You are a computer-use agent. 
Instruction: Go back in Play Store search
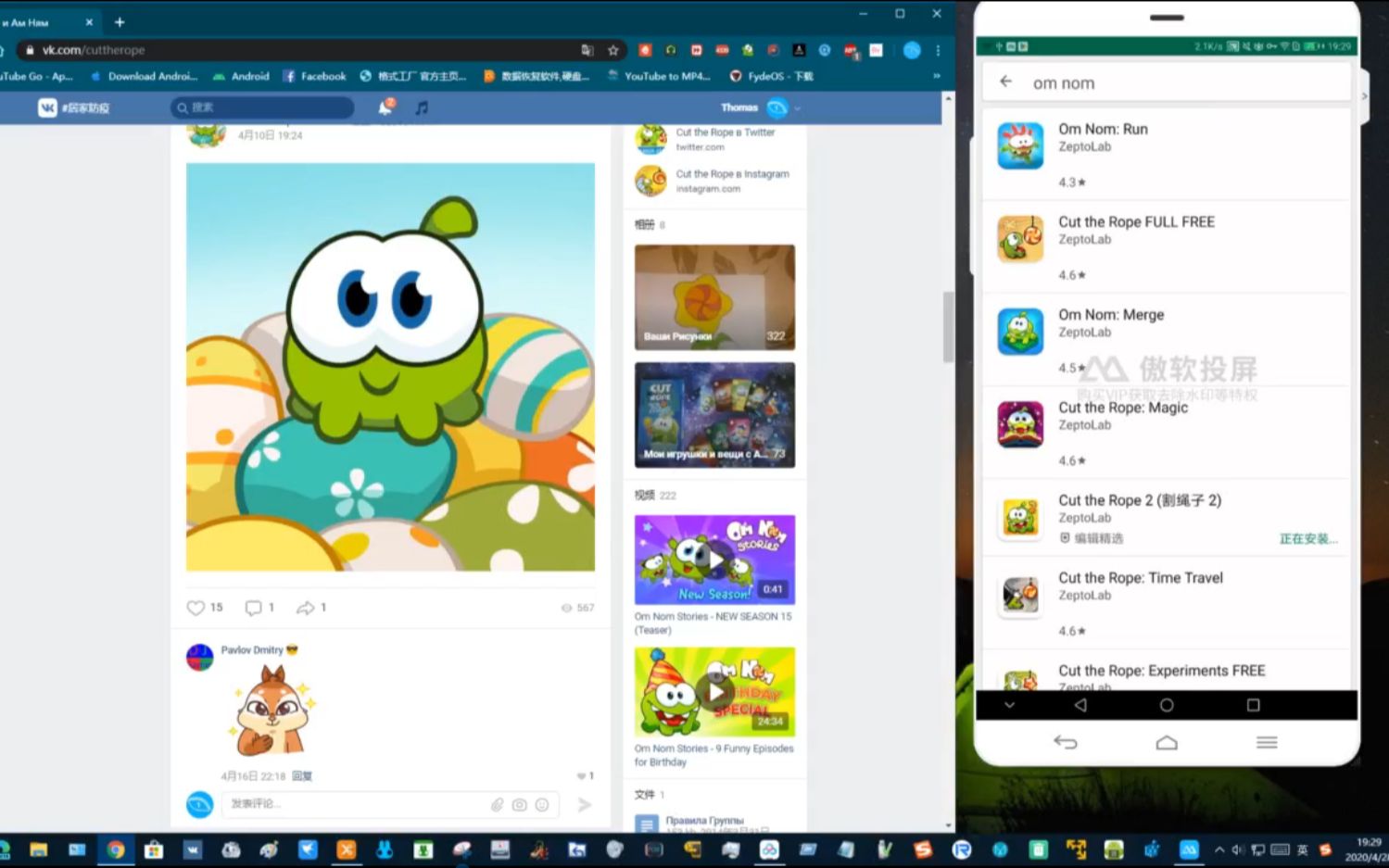(1006, 82)
